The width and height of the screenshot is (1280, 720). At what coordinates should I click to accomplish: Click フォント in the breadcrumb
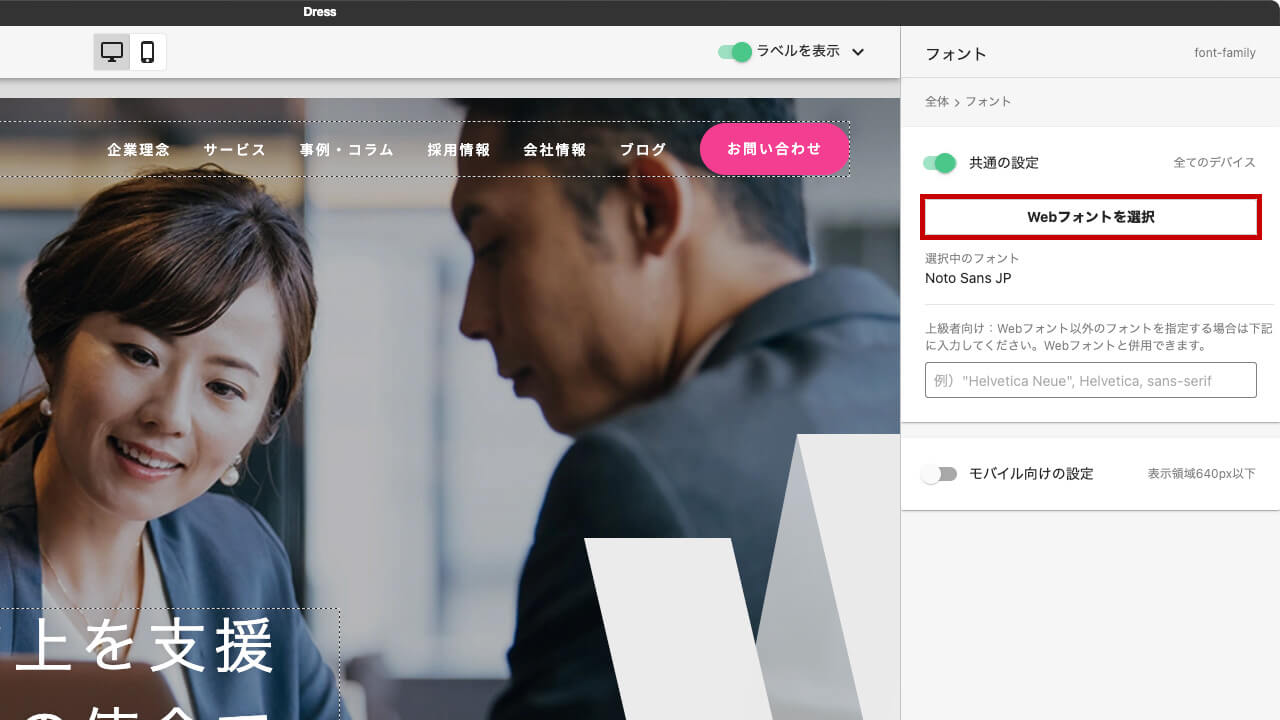(x=988, y=102)
